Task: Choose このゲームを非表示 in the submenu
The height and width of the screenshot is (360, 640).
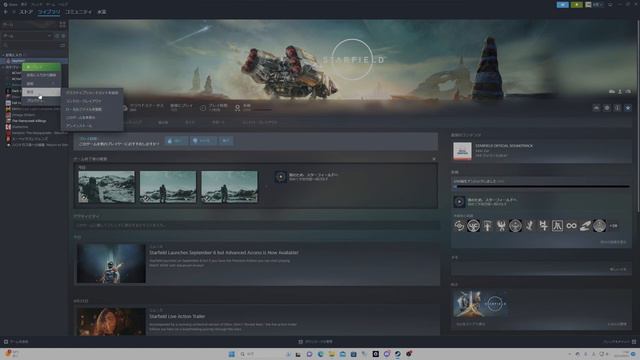Action: click(92, 118)
